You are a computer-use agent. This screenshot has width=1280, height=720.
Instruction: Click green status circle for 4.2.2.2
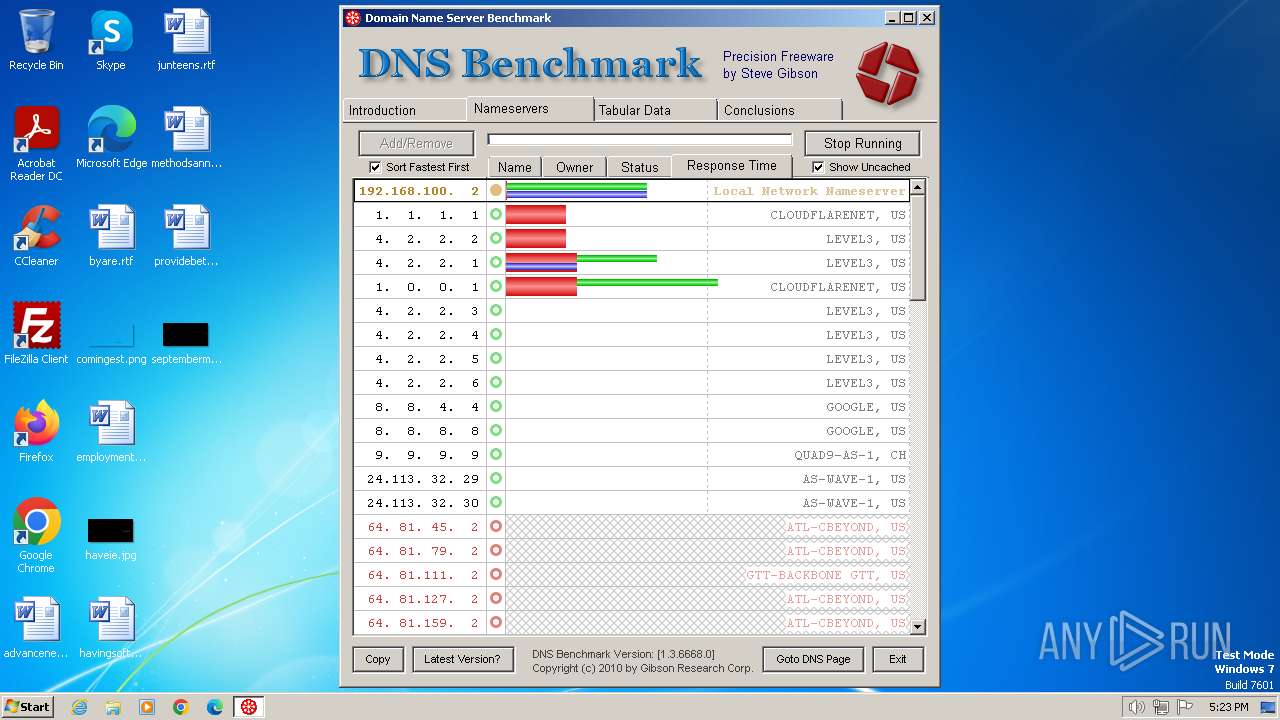496,238
